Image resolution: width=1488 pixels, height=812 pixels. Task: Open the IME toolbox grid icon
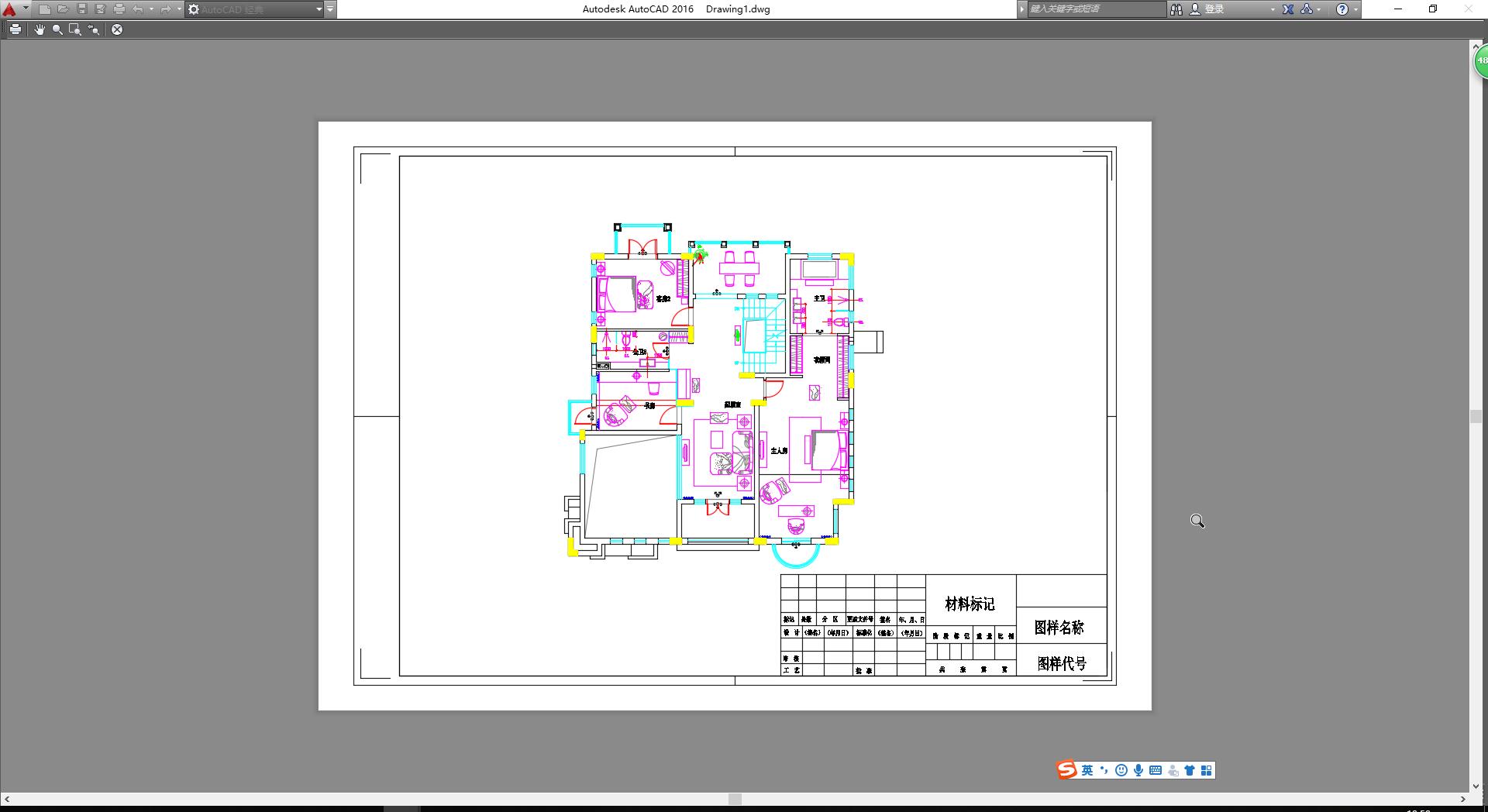pos(1207,770)
